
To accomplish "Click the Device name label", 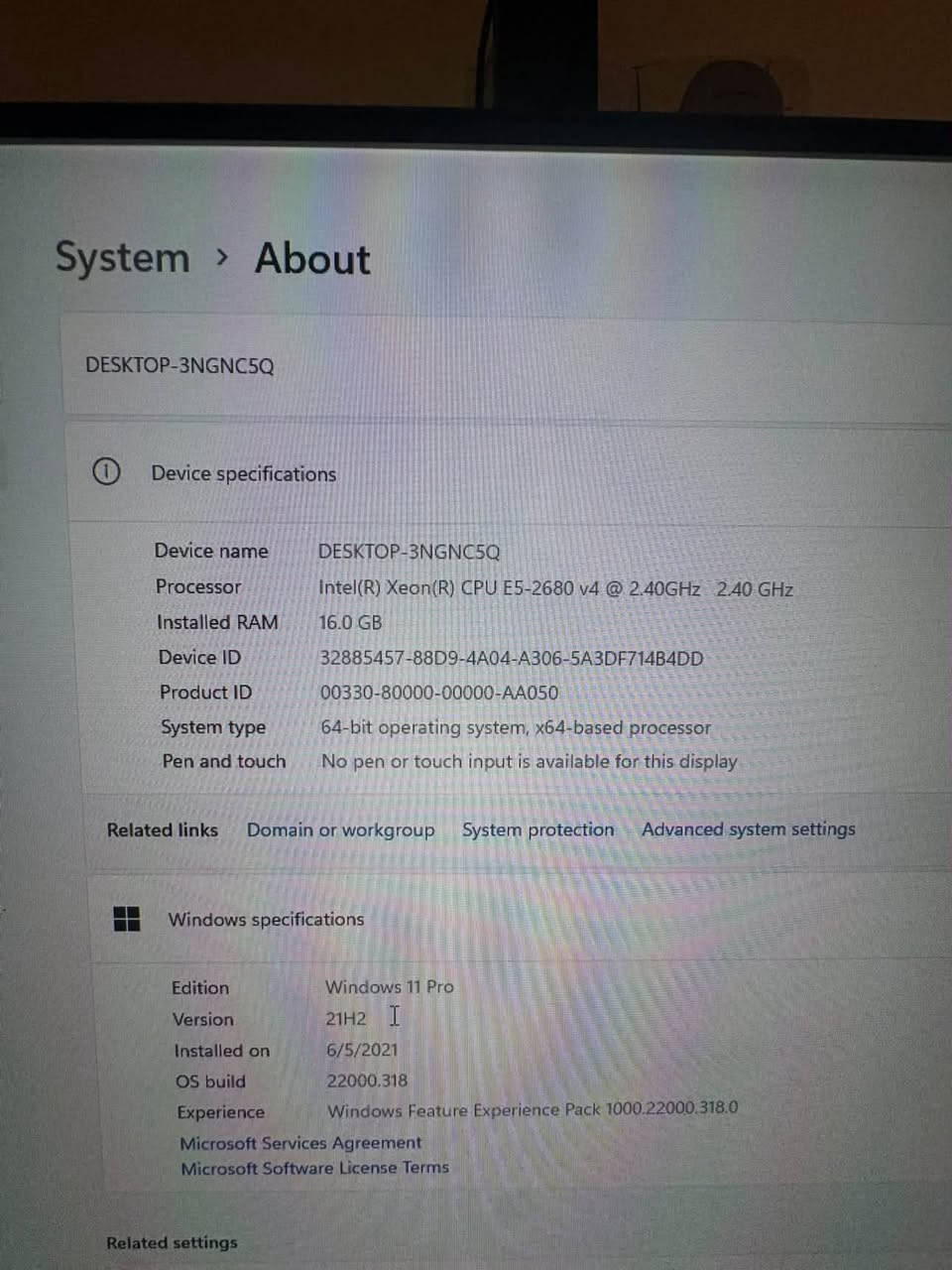I will pos(211,551).
